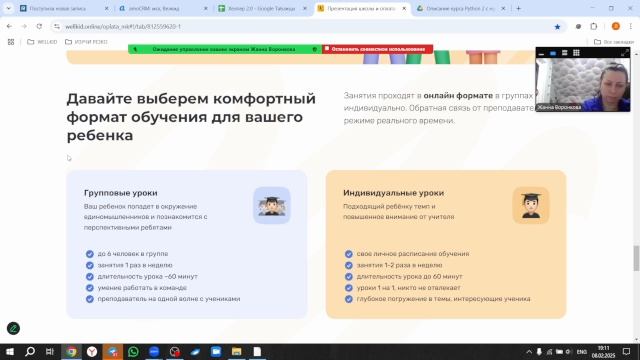Image resolution: width=640 pixels, height=360 pixels.
Task: Click "уроки 1 на 1" row
Action: pyautogui.click(x=402, y=288)
